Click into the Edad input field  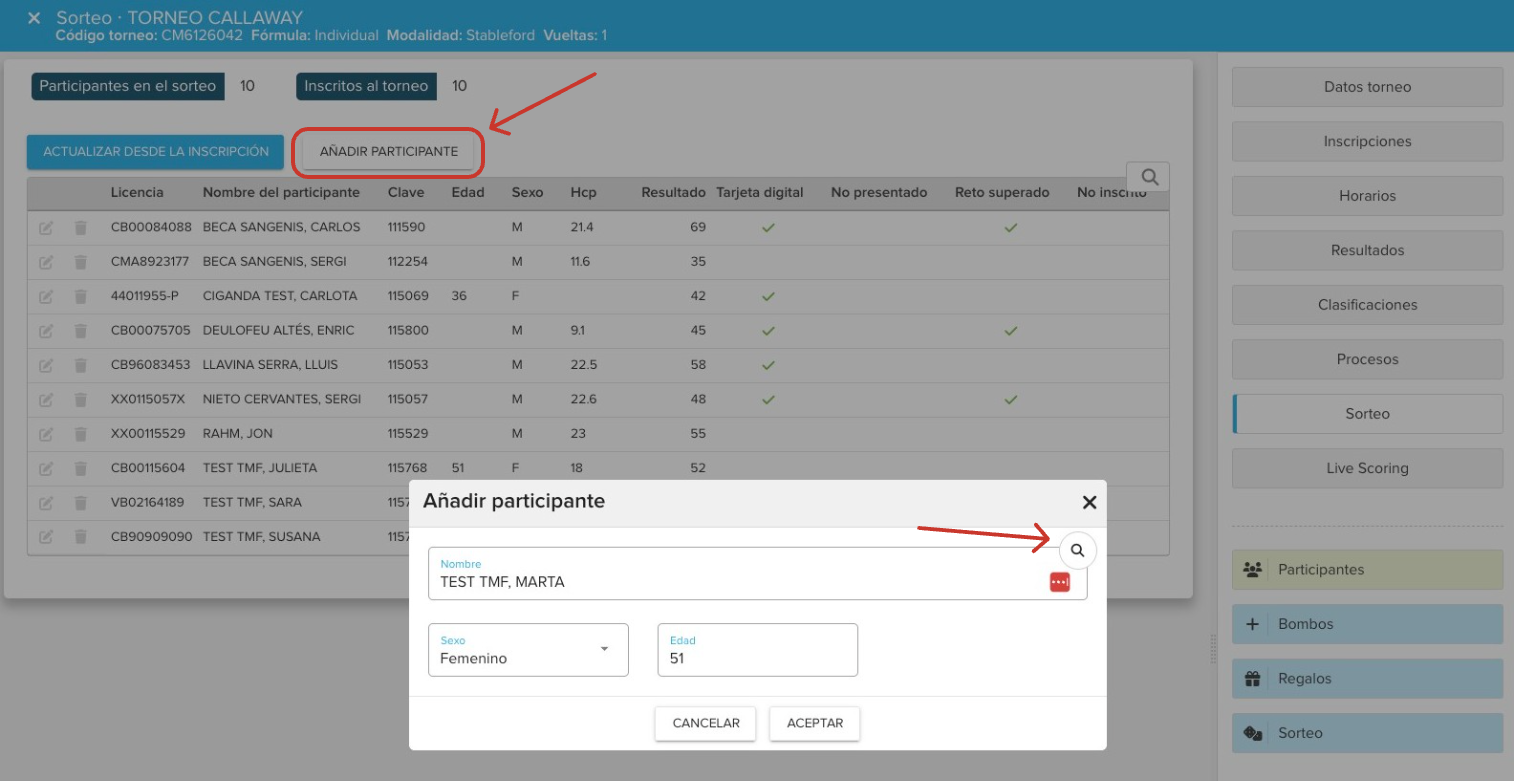pos(757,657)
